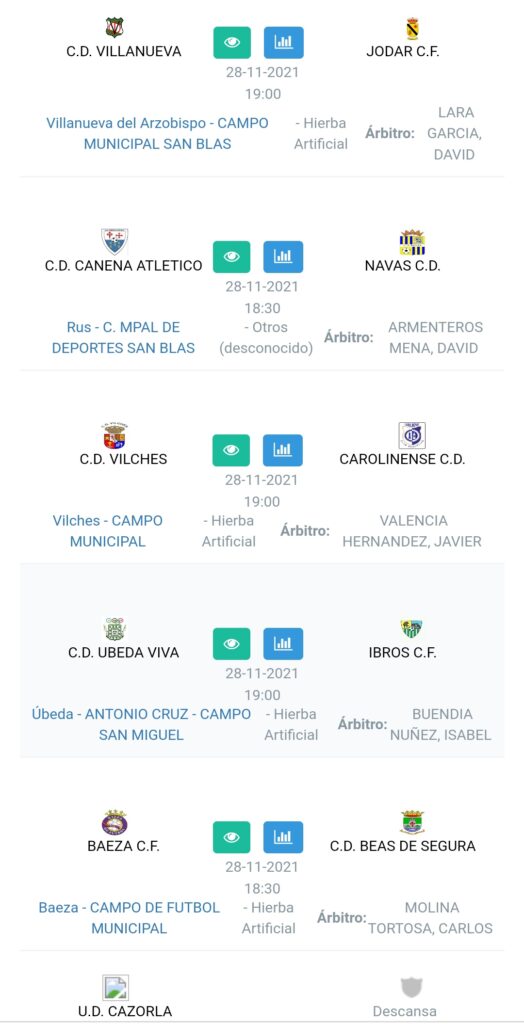Select the Navas C.D. team crest
The height and width of the screenshot is (1024, 524).
(x=412, y=242)
